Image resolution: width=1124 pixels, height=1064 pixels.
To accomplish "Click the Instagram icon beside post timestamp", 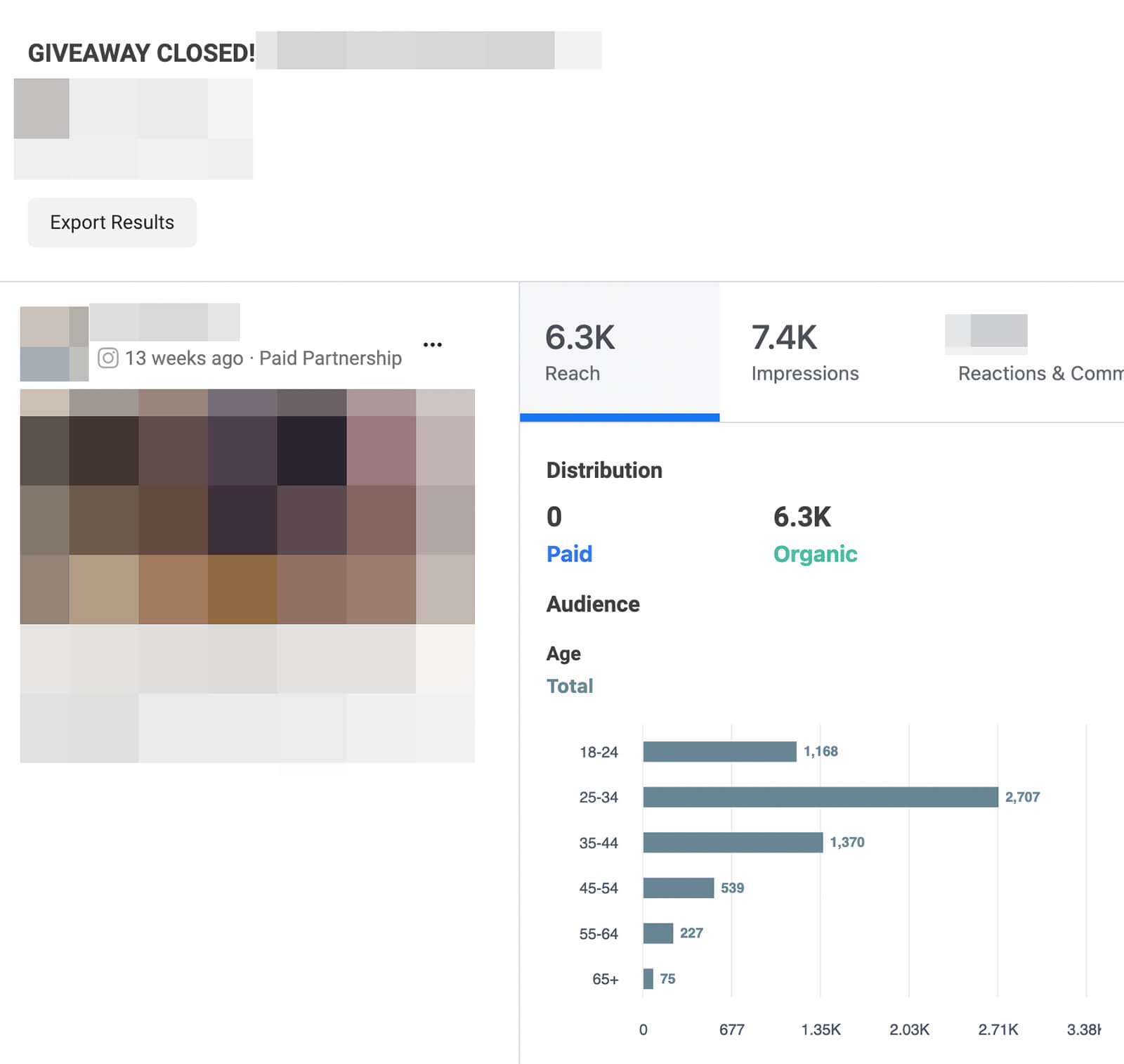I will point(107,358).
